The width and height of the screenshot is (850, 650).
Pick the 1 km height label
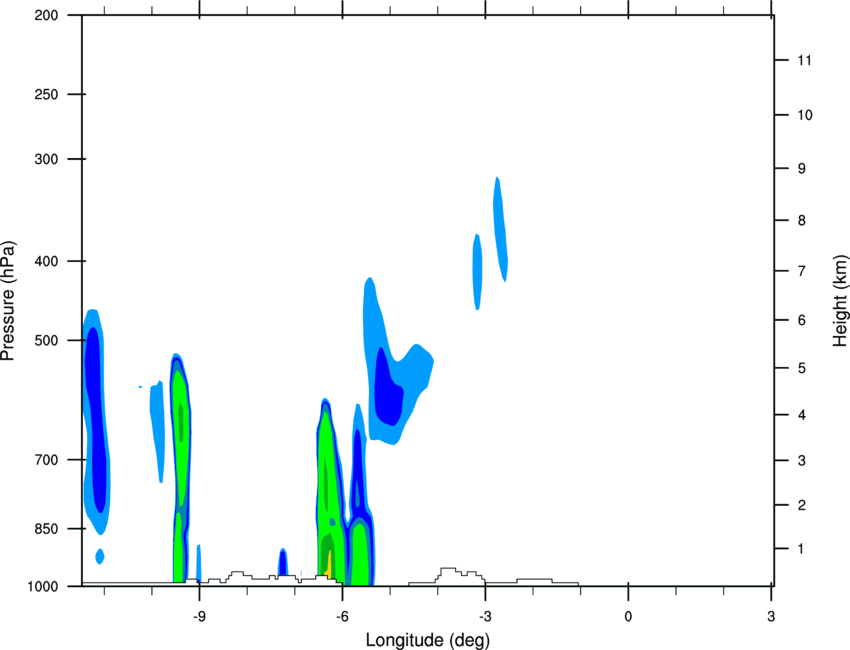pyautogui.click(x=801, y=549)
